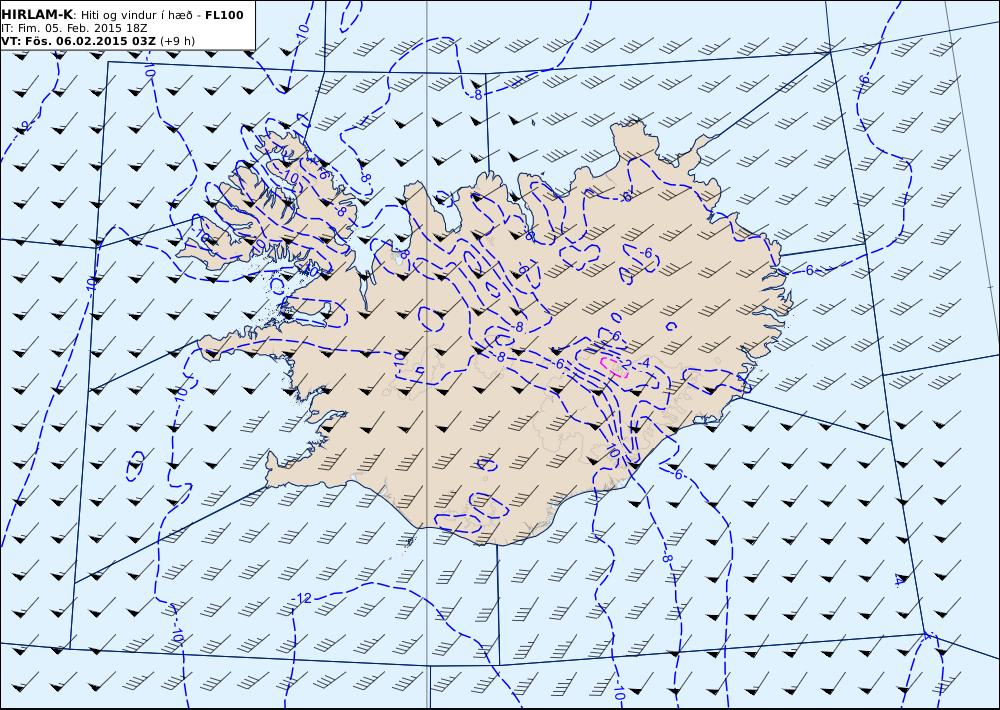1000x710 pixels.
Task: Click the bold HIRLAM-K model name
Action: (37, 15)
